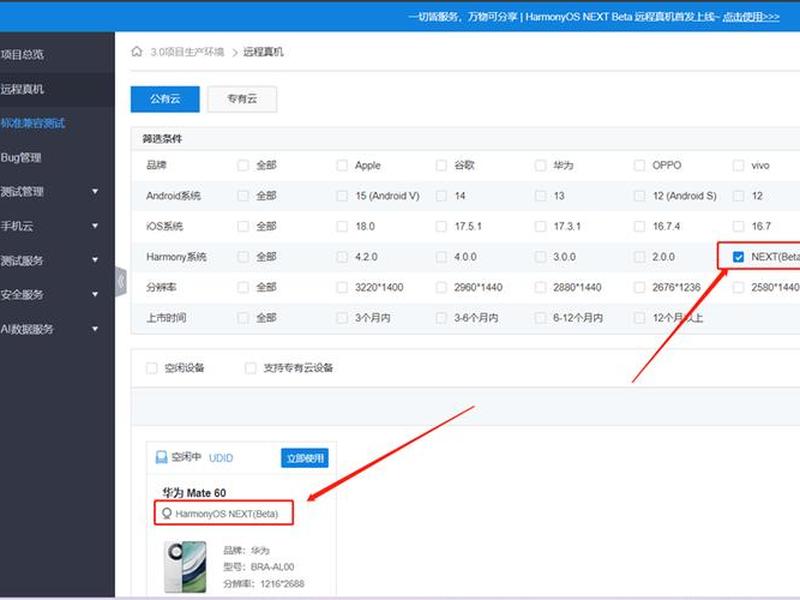Check the 全部 box in Harmony系统 row

tap(243, 257)
